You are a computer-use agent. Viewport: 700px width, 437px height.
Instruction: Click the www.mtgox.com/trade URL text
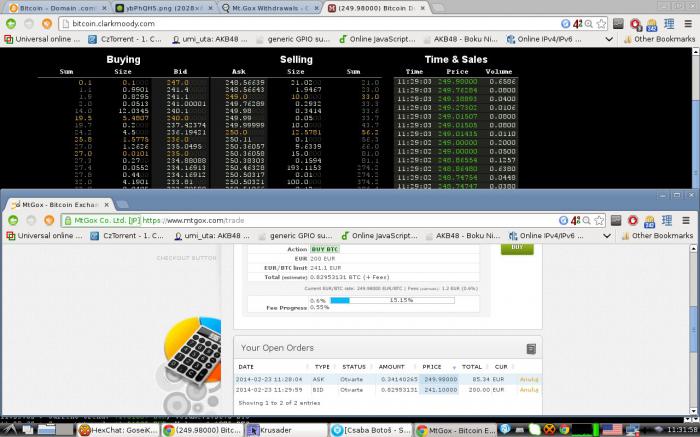coord(193,221)
